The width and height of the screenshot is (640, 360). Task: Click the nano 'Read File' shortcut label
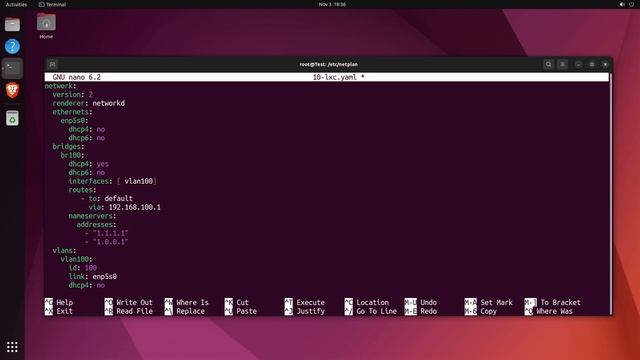(x=134, y=311)
